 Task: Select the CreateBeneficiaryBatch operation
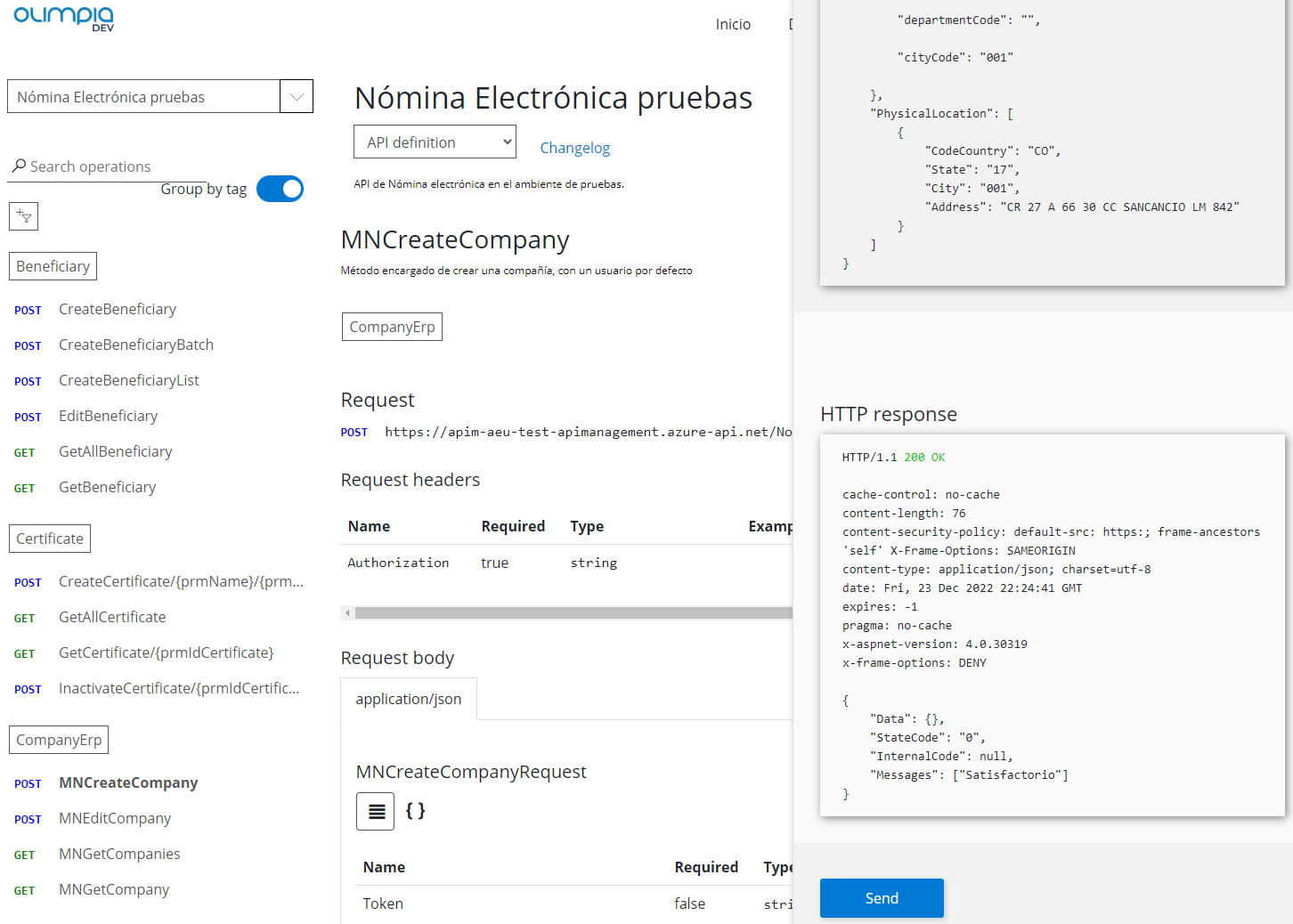(136, 344)
